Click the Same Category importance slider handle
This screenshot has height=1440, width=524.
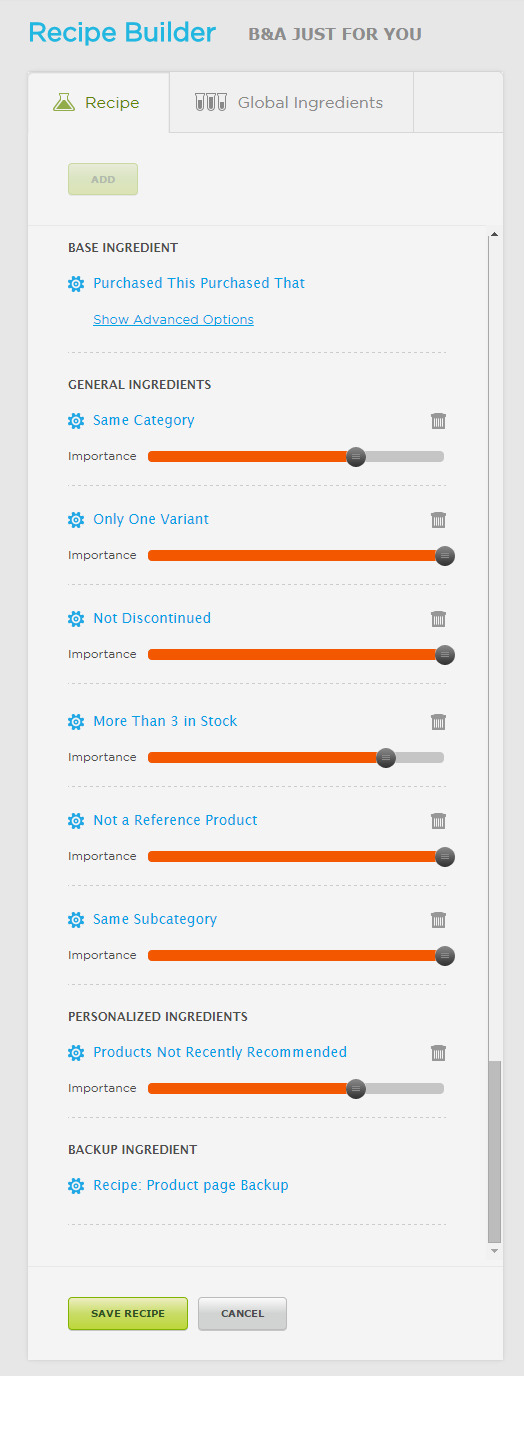pyautogui.click(x=356, y=457)
